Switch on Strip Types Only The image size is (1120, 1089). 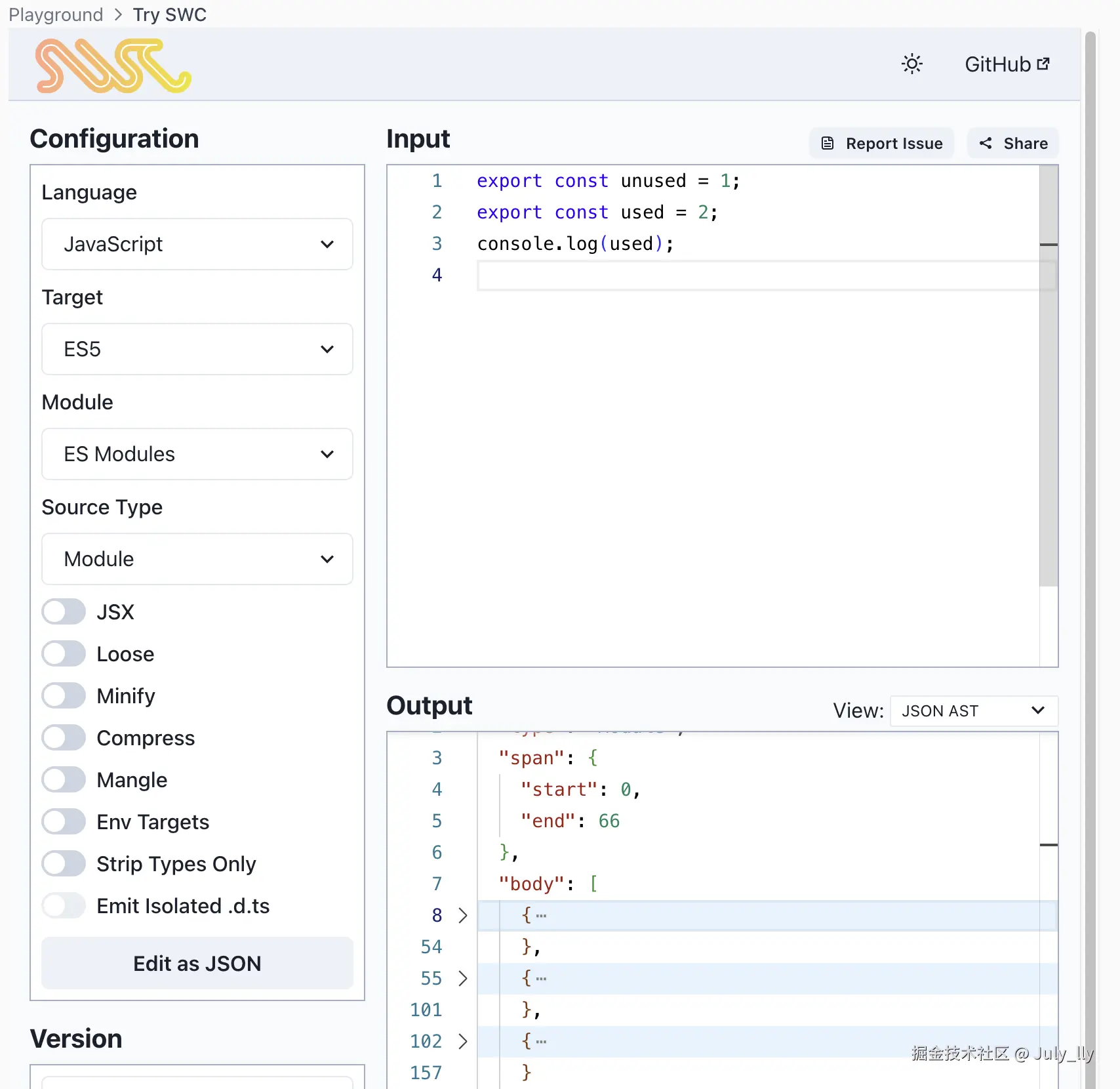coord(64,863)
